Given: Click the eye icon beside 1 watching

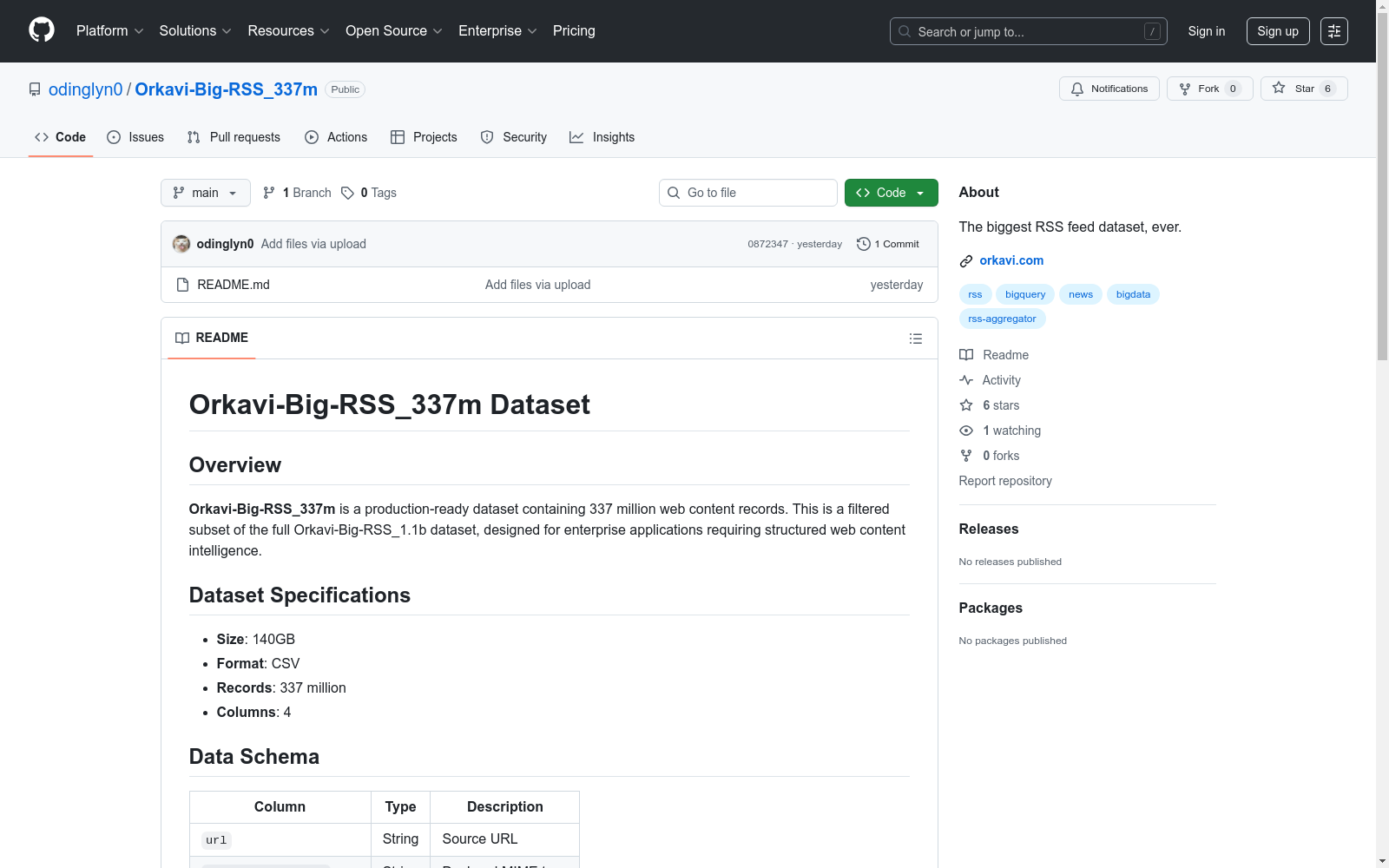Looking at the screenshot, I should coord(966,431).
